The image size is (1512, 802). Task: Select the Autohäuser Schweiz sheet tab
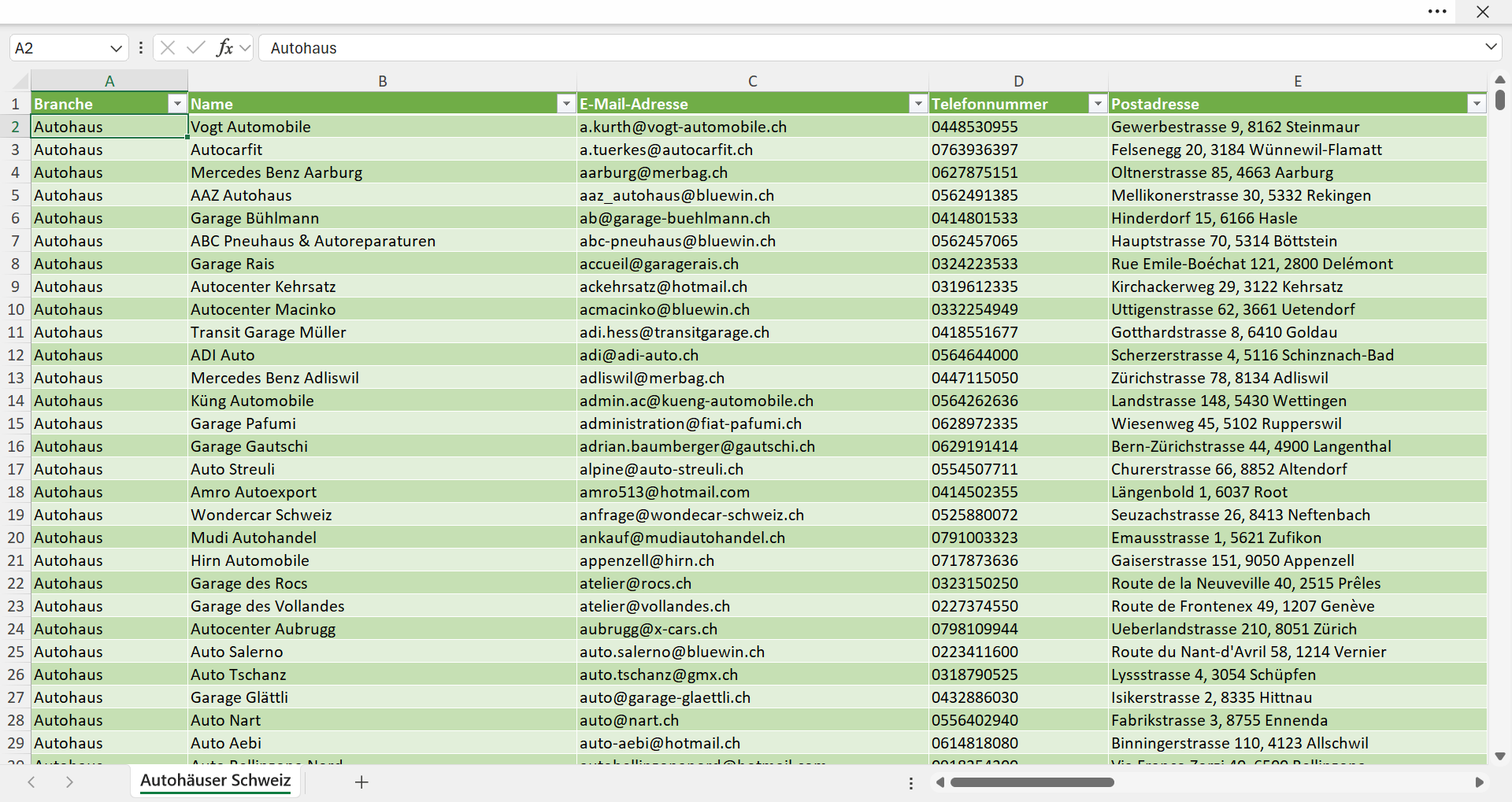(216, 781)
